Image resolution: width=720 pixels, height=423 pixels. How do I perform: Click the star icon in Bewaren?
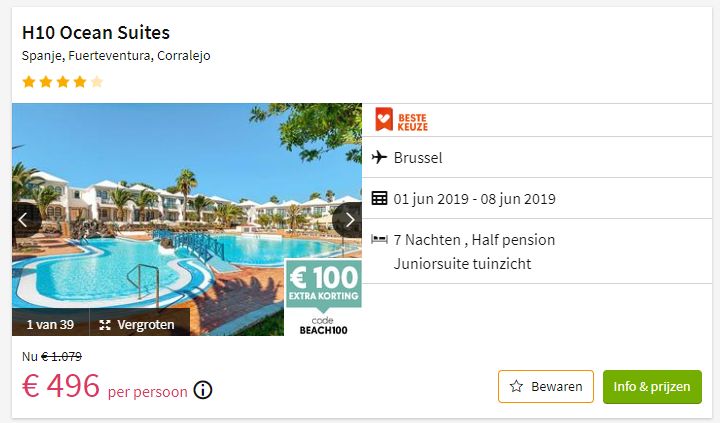click(x=516, y=386)
